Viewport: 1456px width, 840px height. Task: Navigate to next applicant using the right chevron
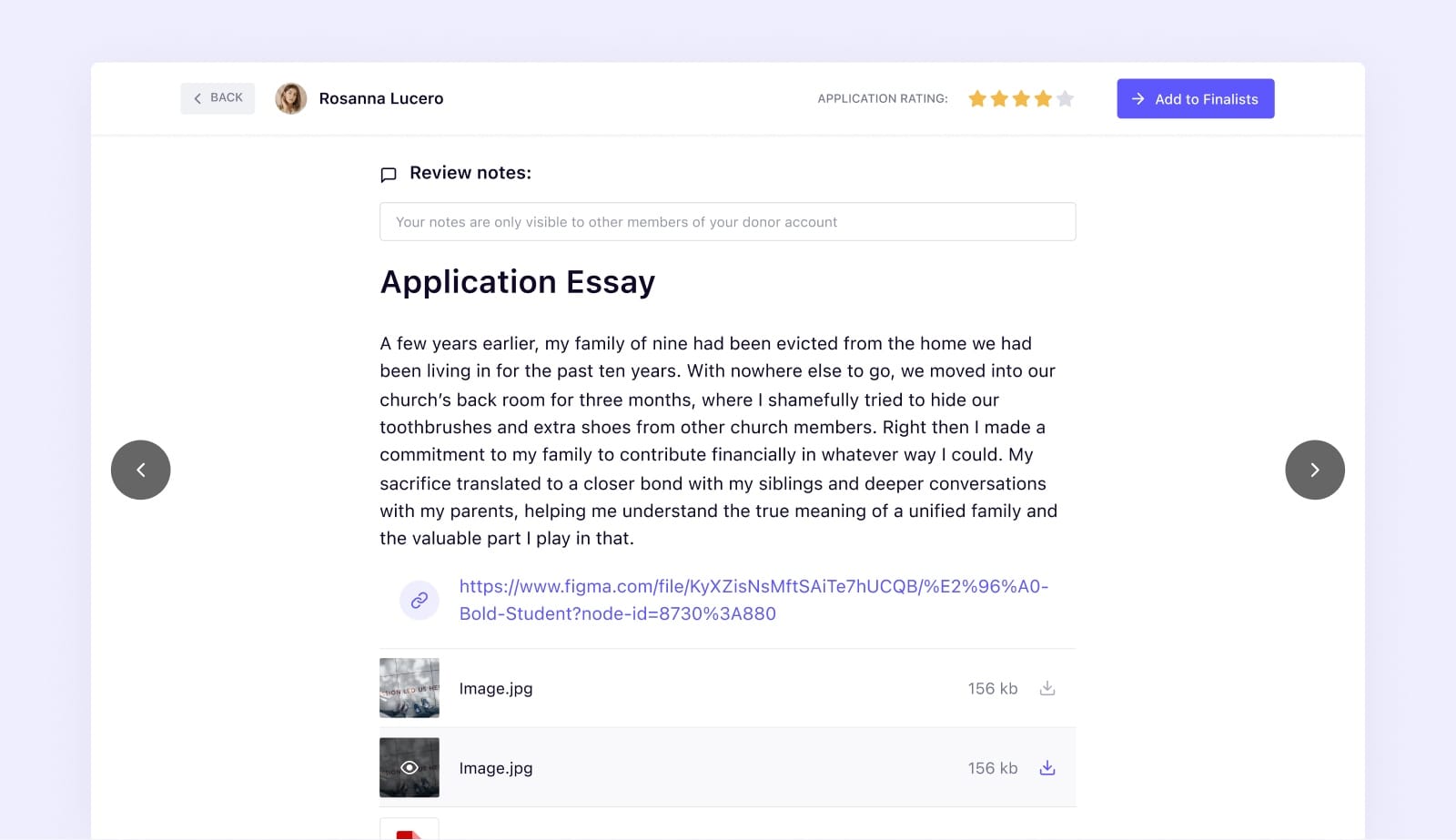pyautogui.click(x=1315, y=470)
